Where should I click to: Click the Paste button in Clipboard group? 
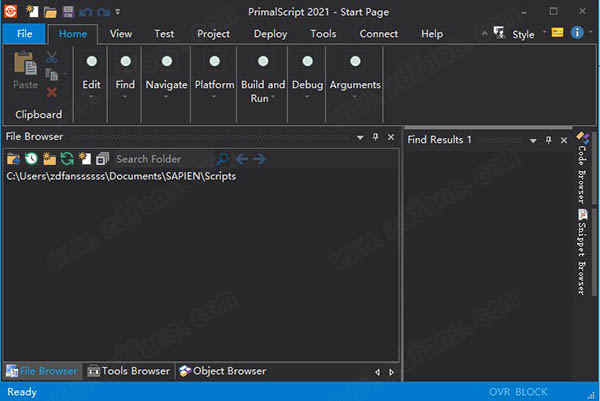25,70
